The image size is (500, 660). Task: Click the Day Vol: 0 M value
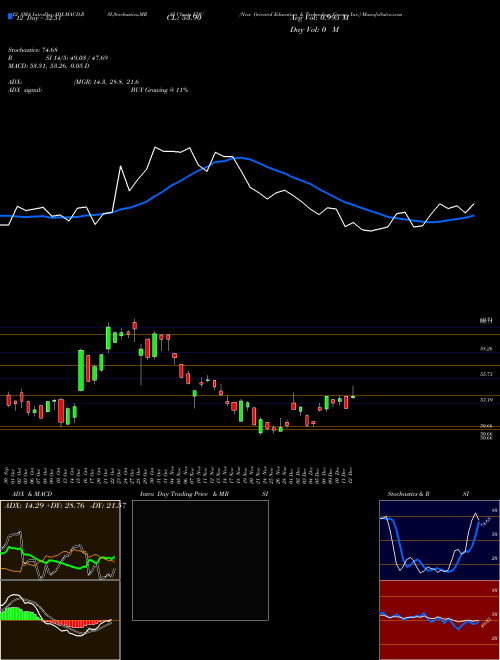tap(314, 29)
